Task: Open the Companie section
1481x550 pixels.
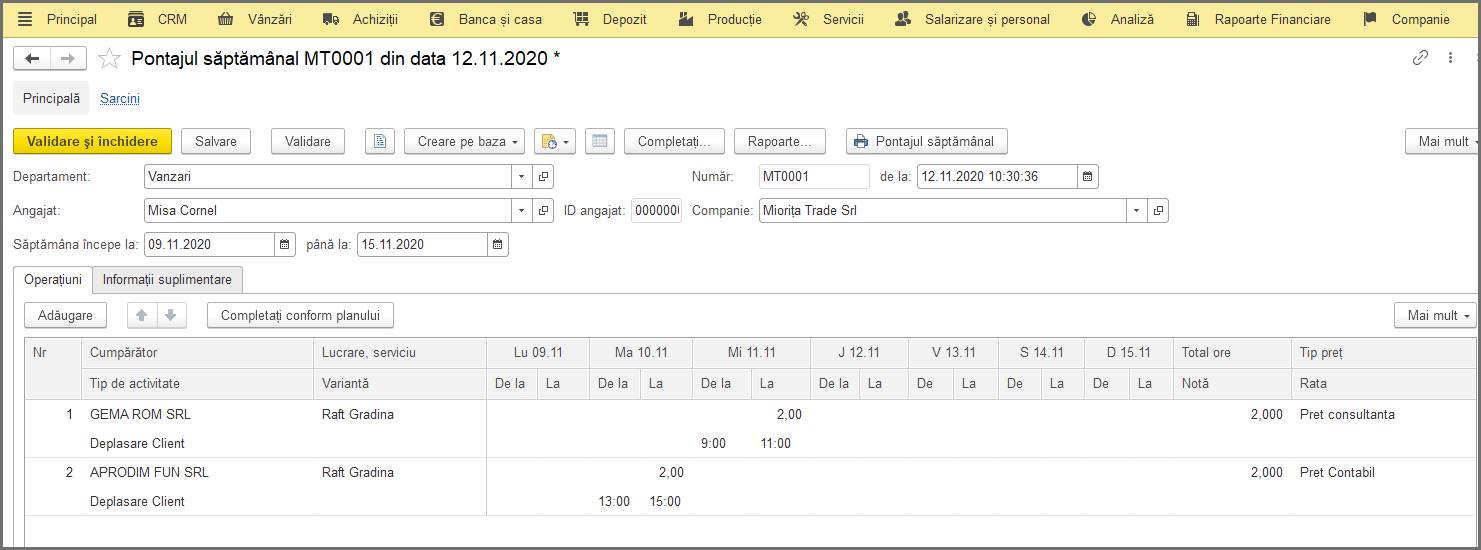Action: [1406, 19]
